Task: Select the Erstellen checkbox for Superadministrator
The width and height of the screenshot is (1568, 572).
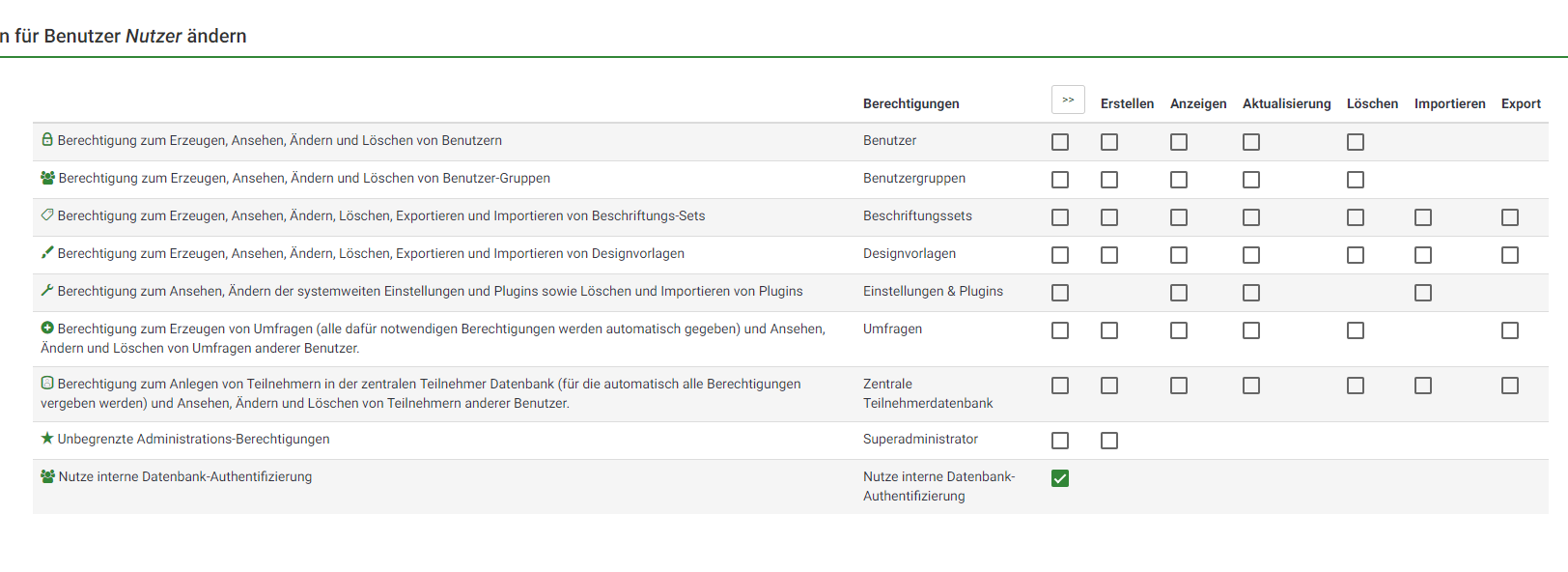Action: (1109, 441)
